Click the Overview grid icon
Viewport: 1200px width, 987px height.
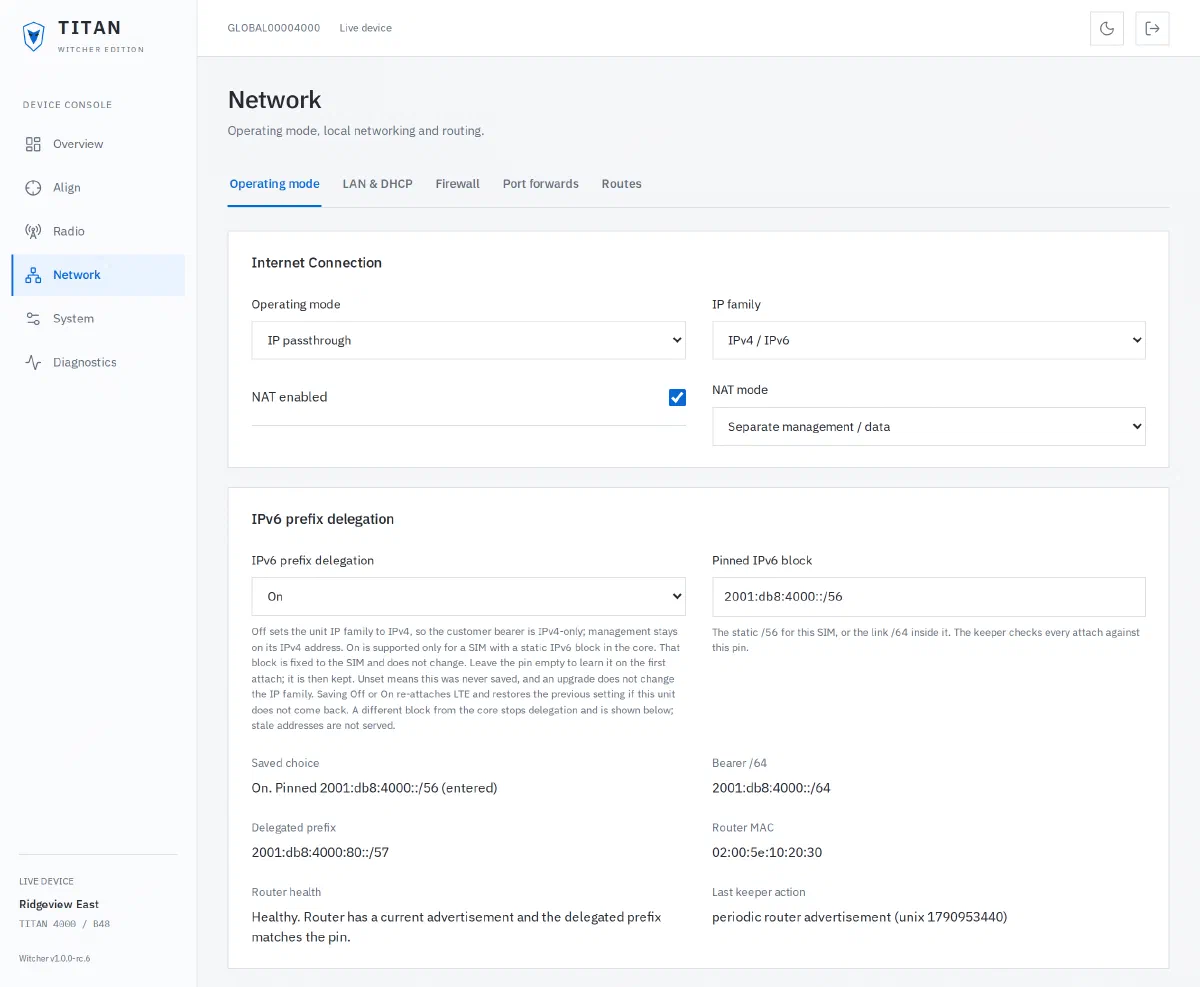[33, 144]
